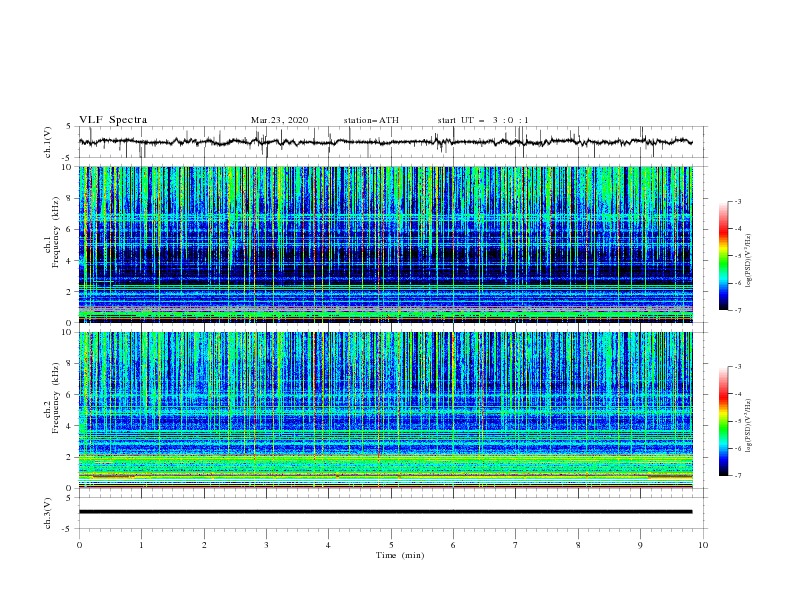The height and width of the screenshot is (612, 792).
Task: Click the ch.1 spectrogram color scale bar
Action: pyautogui.click(x=723, y=255)
